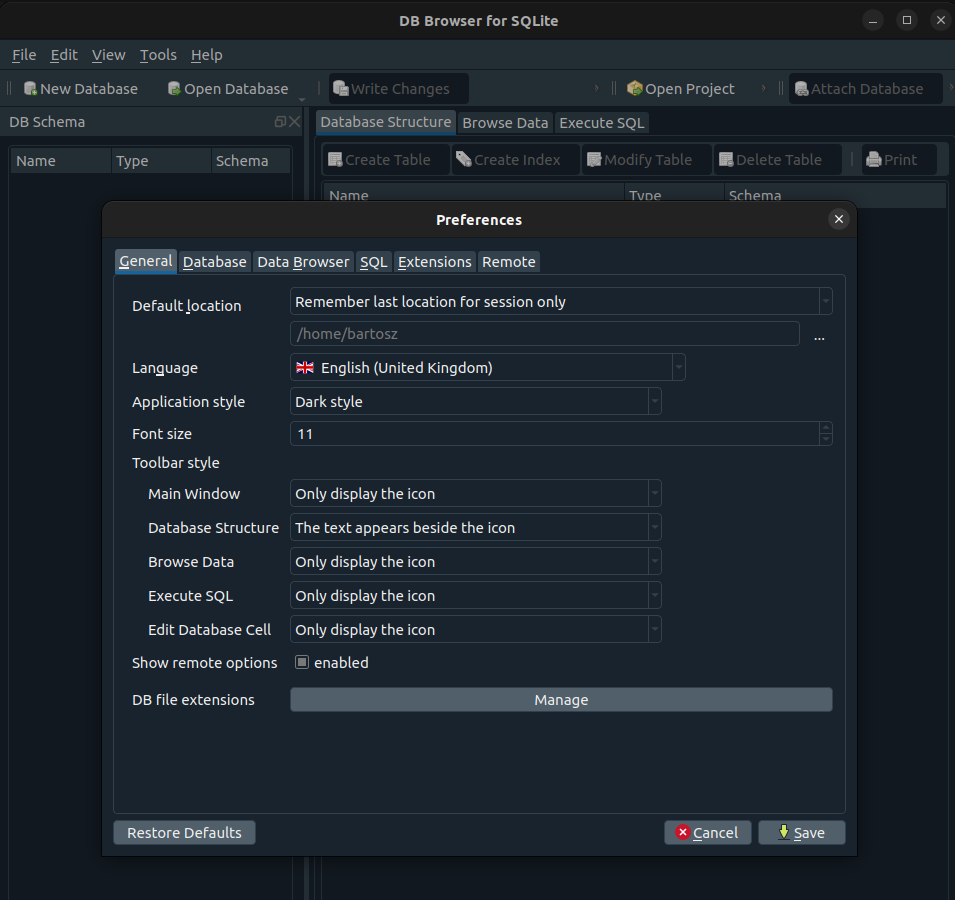The height and width of the screenshot is (900, 955).
Task: Switch to the SQL preferences tab
Action: 373,262
